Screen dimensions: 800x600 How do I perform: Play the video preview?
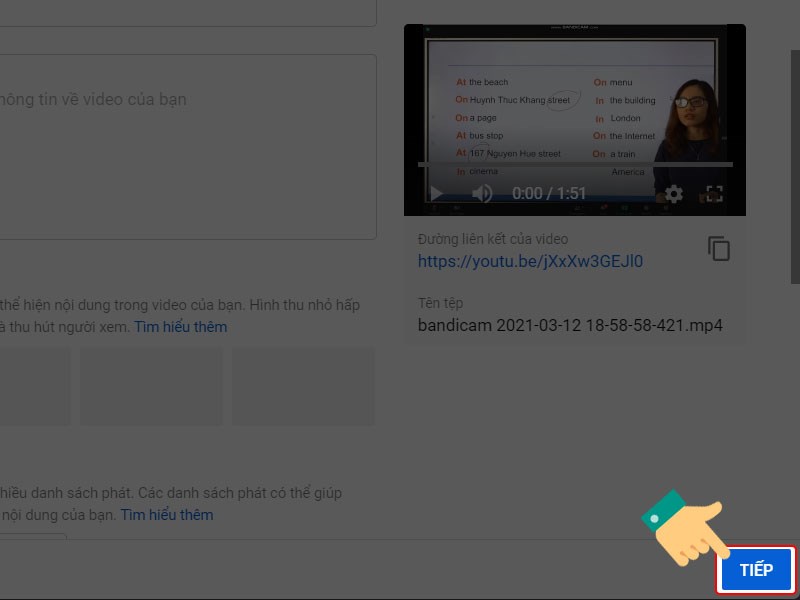(x=437, y=194)
